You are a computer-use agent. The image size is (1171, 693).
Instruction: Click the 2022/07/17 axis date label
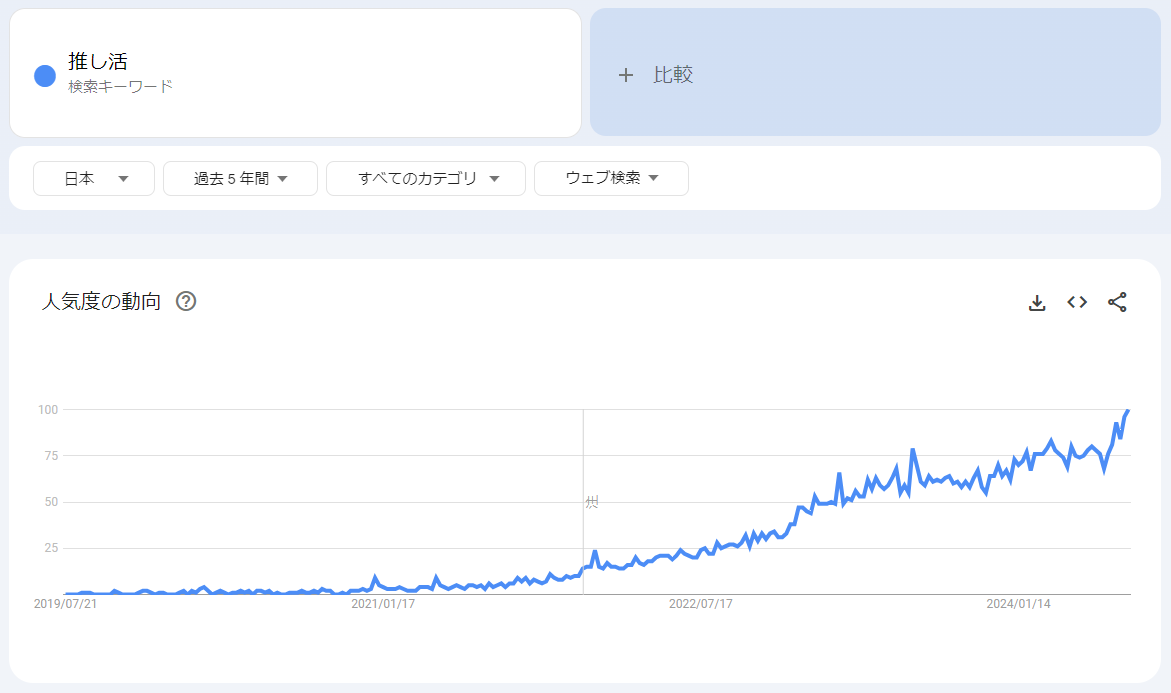701,603
